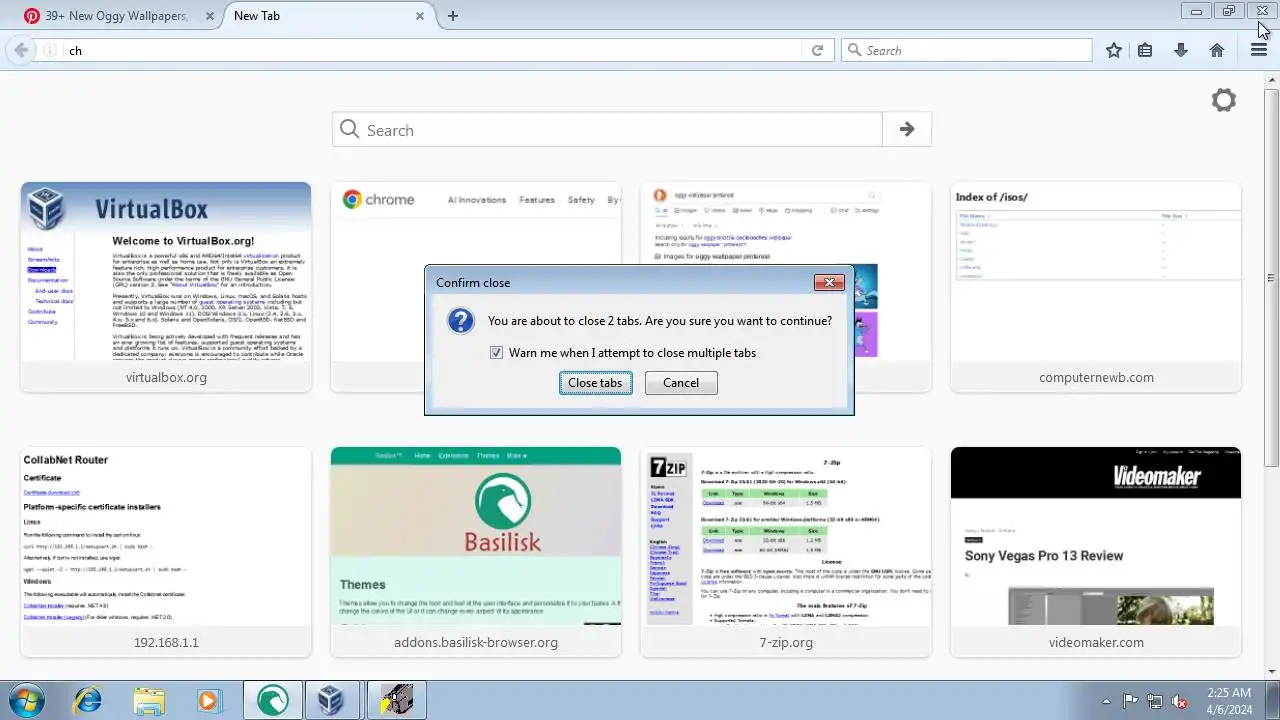Click the computernewb.com label text
The height and width of the screenshot is (720, 1280).
[x=1096, y=378]
